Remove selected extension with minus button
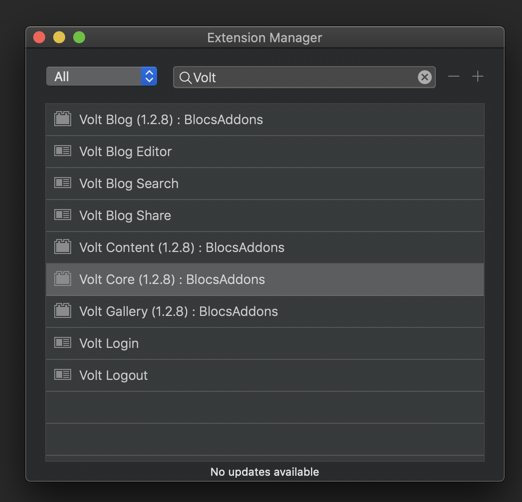Screen dimensions: 522x502 point(453,77)
